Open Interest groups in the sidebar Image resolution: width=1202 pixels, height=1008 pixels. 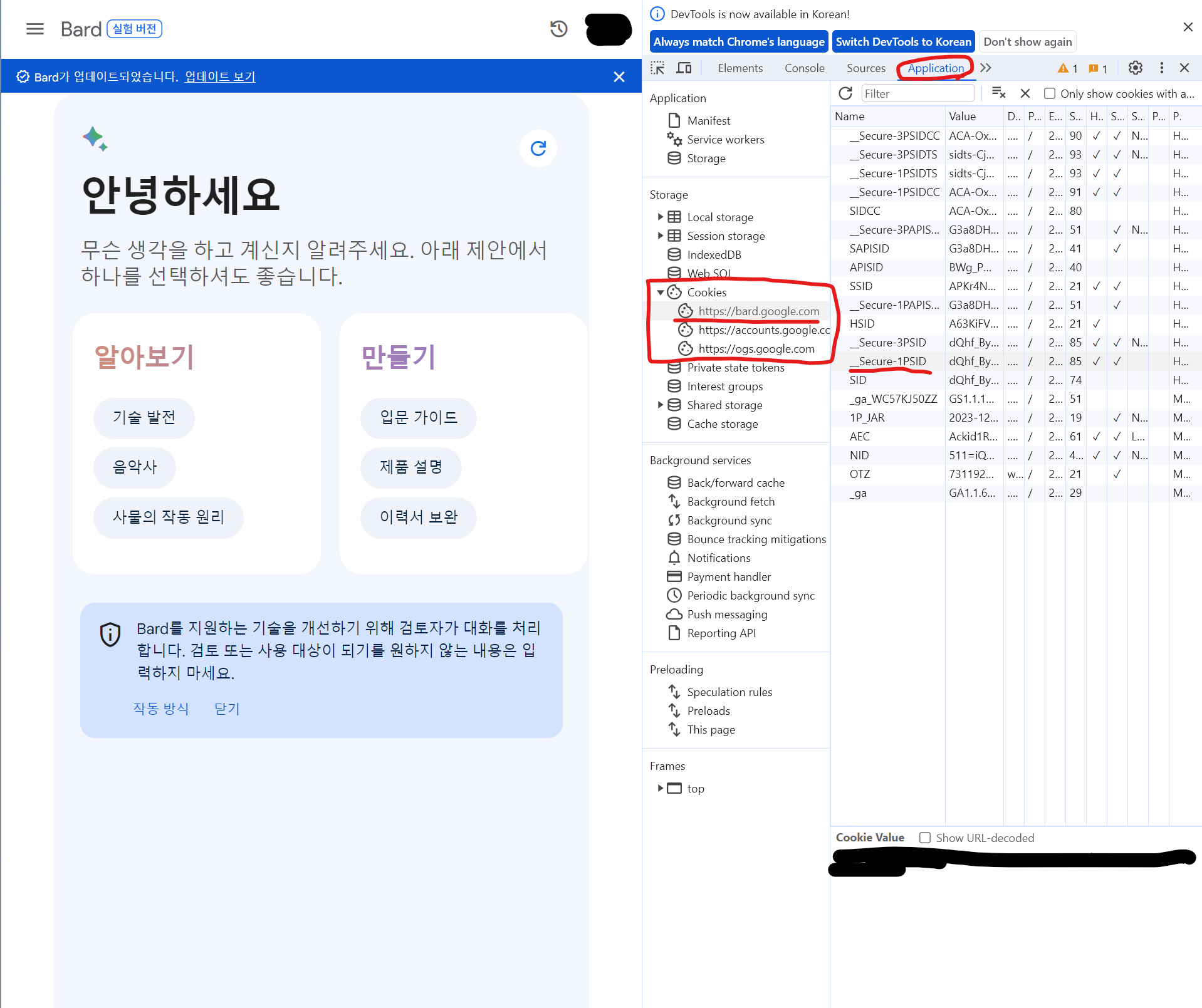(724, 386)
